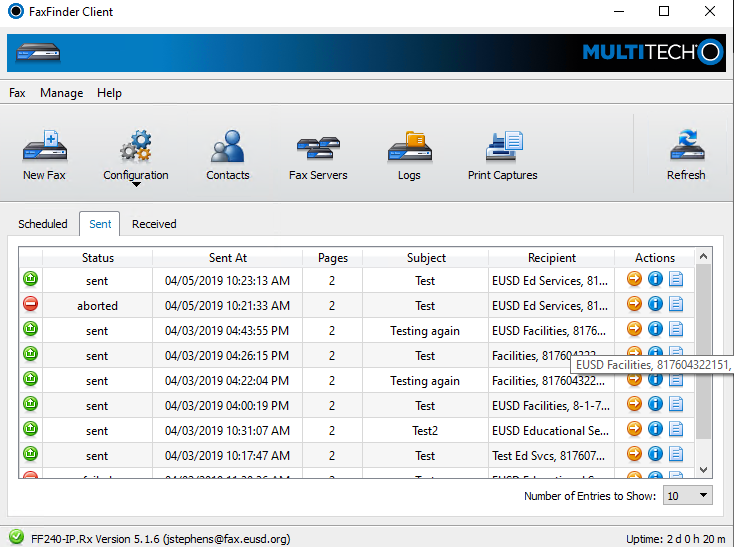Sort by the Subject column header
This screenshot has width=734, height=547.
[426, 258]
